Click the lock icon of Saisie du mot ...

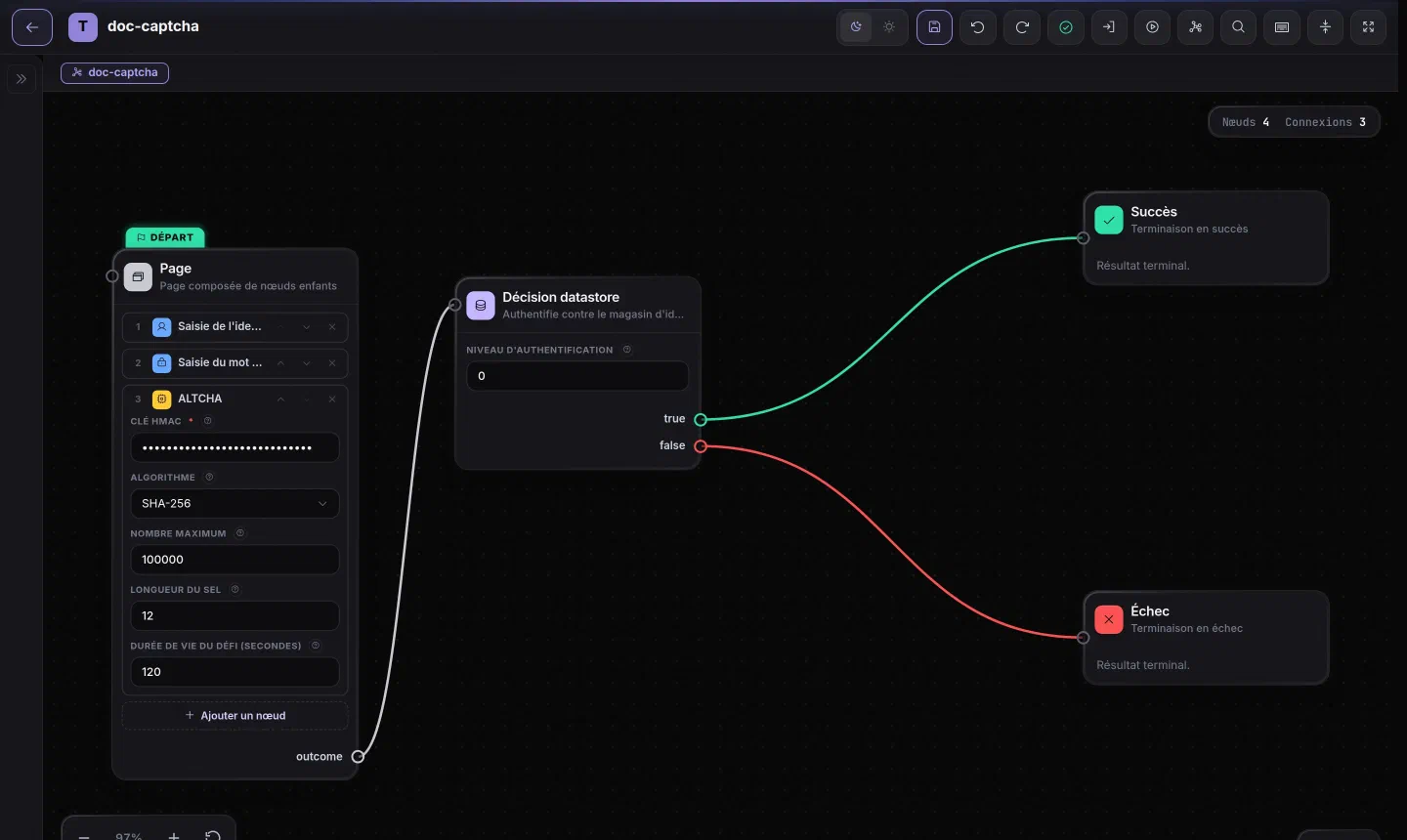click(x=162, y=363)
